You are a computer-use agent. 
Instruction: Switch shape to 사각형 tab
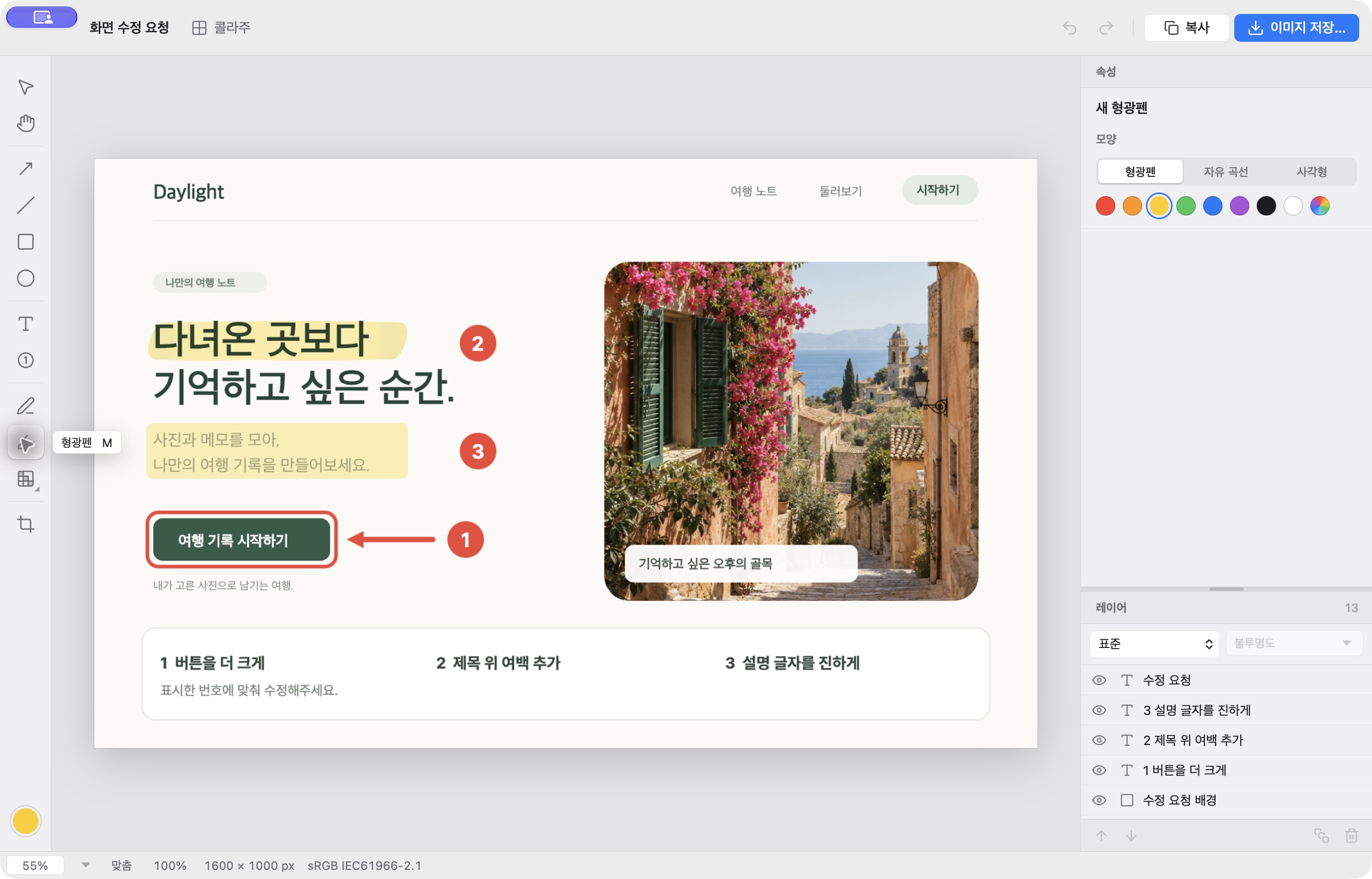point(1311,172)
